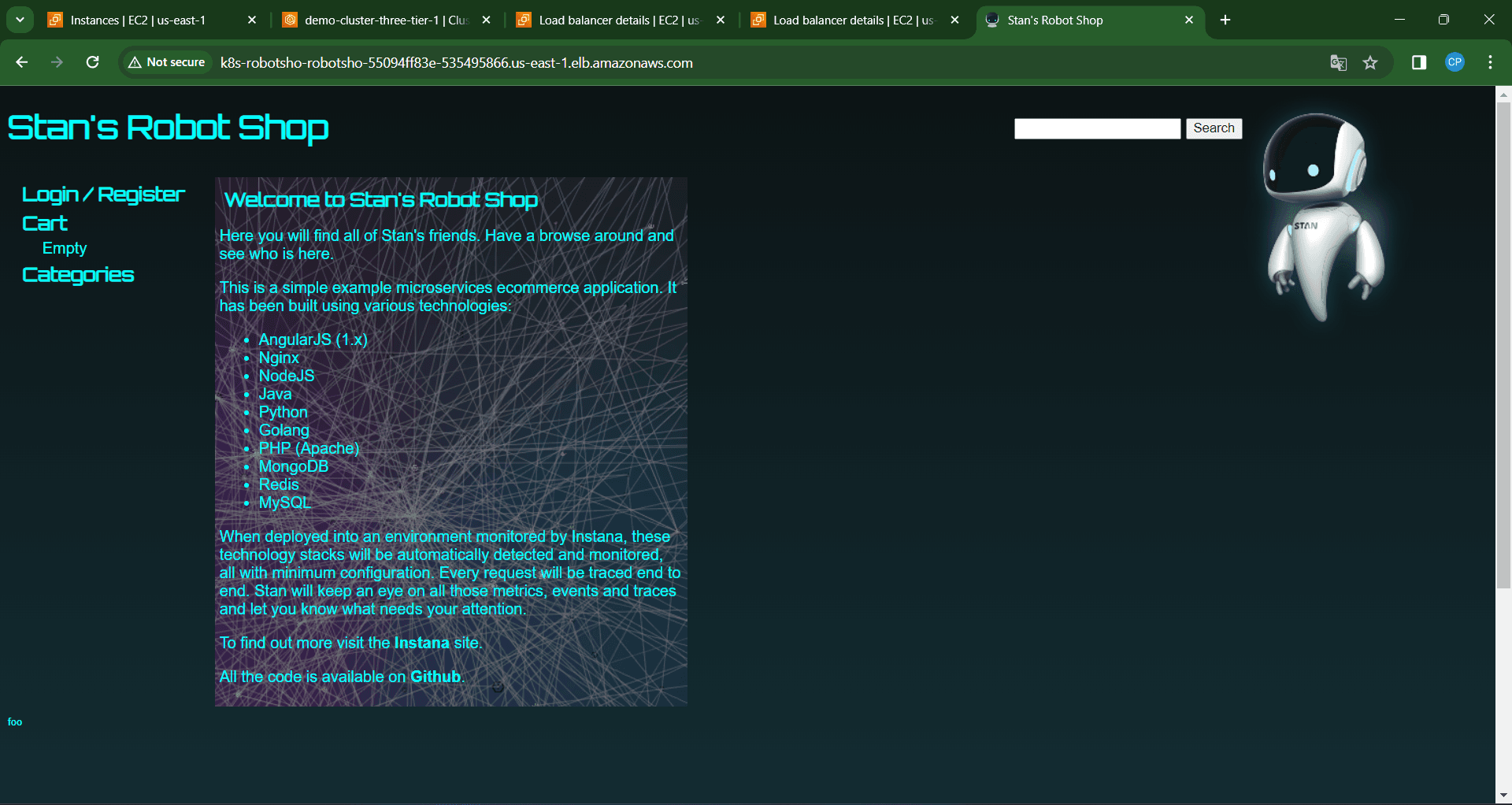This screenshot has width=1512, height=805.
Task: Click the page vertical scrollbar thumb
Action: click(x=1503, y=347)
